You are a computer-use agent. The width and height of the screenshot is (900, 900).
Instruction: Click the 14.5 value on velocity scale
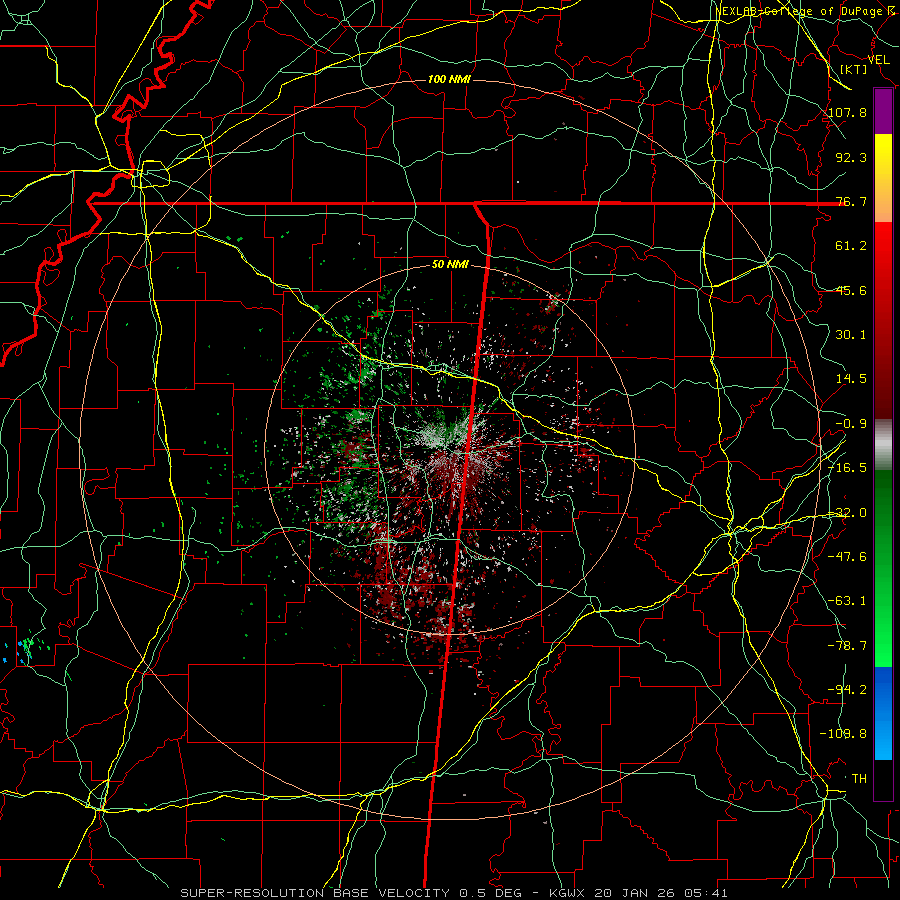coord(851,379)
